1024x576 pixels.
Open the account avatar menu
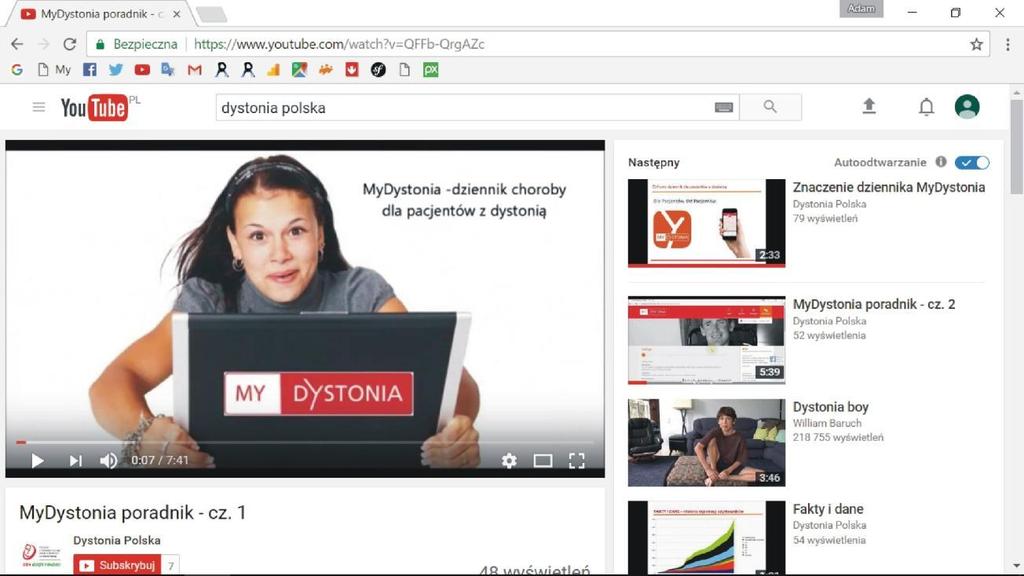(967, 106)
